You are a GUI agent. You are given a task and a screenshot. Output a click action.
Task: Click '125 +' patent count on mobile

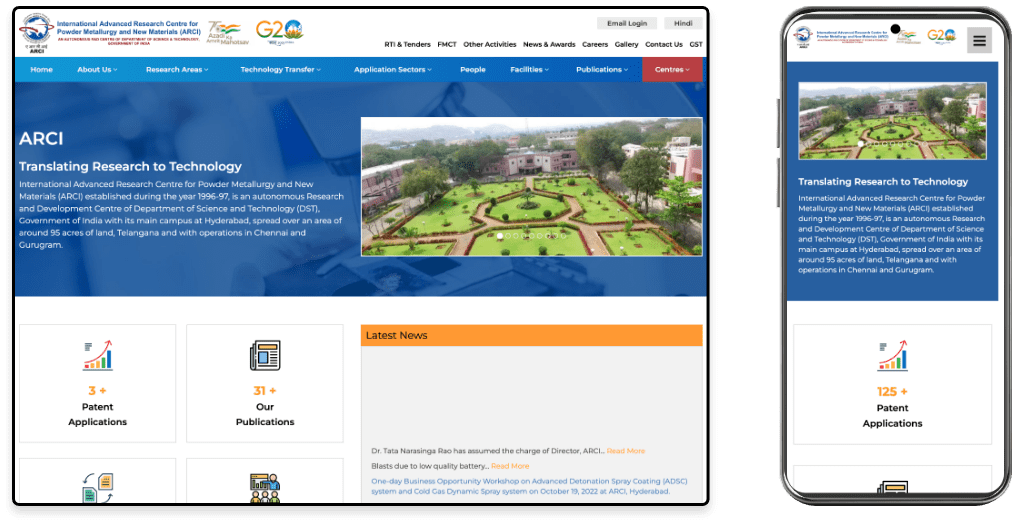892,392
